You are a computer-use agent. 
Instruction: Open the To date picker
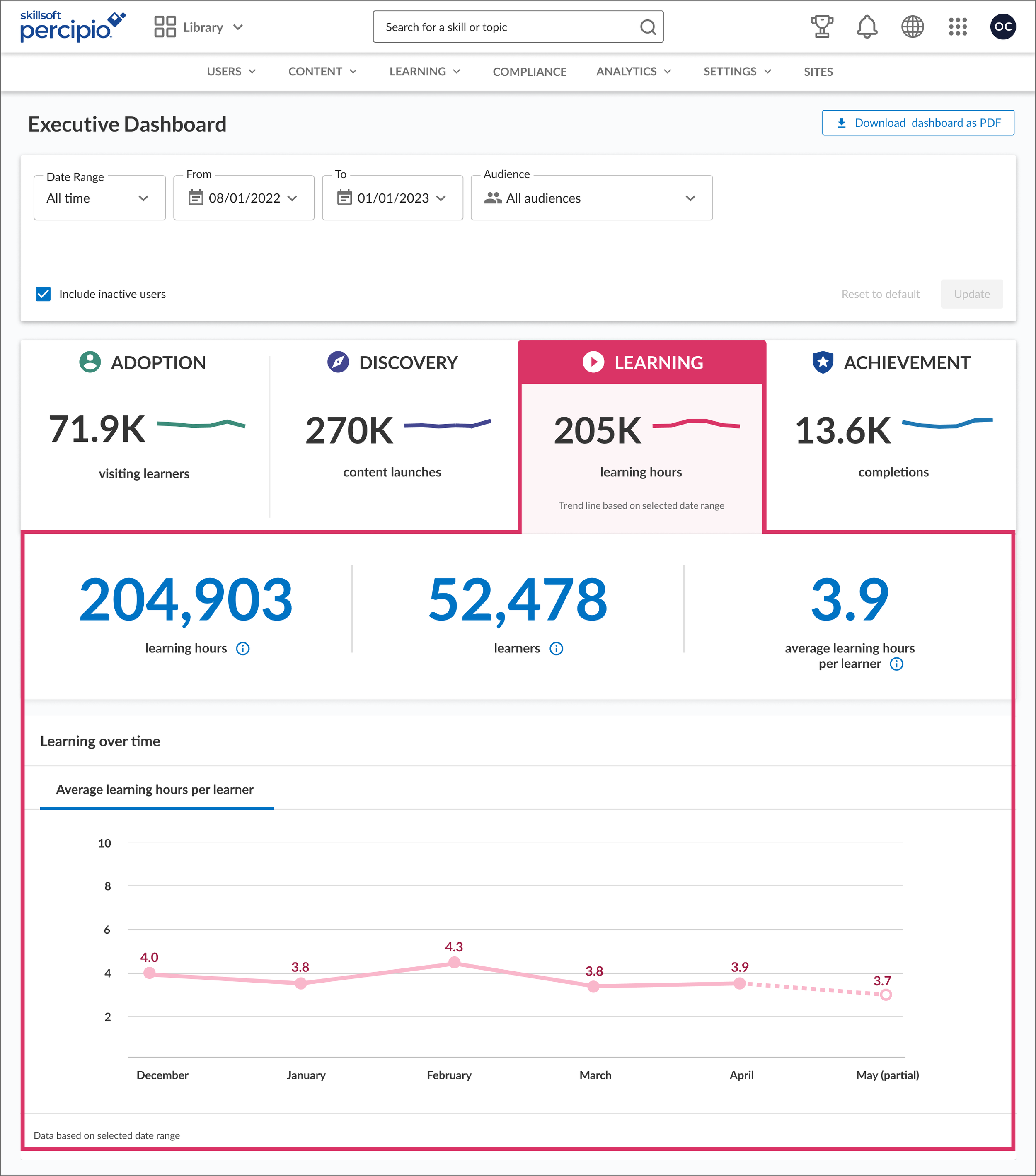[392, 198]
